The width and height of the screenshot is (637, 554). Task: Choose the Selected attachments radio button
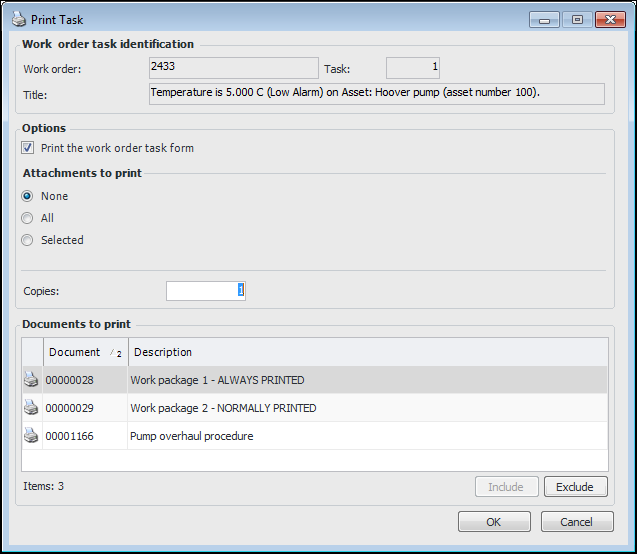coord(27,240)
